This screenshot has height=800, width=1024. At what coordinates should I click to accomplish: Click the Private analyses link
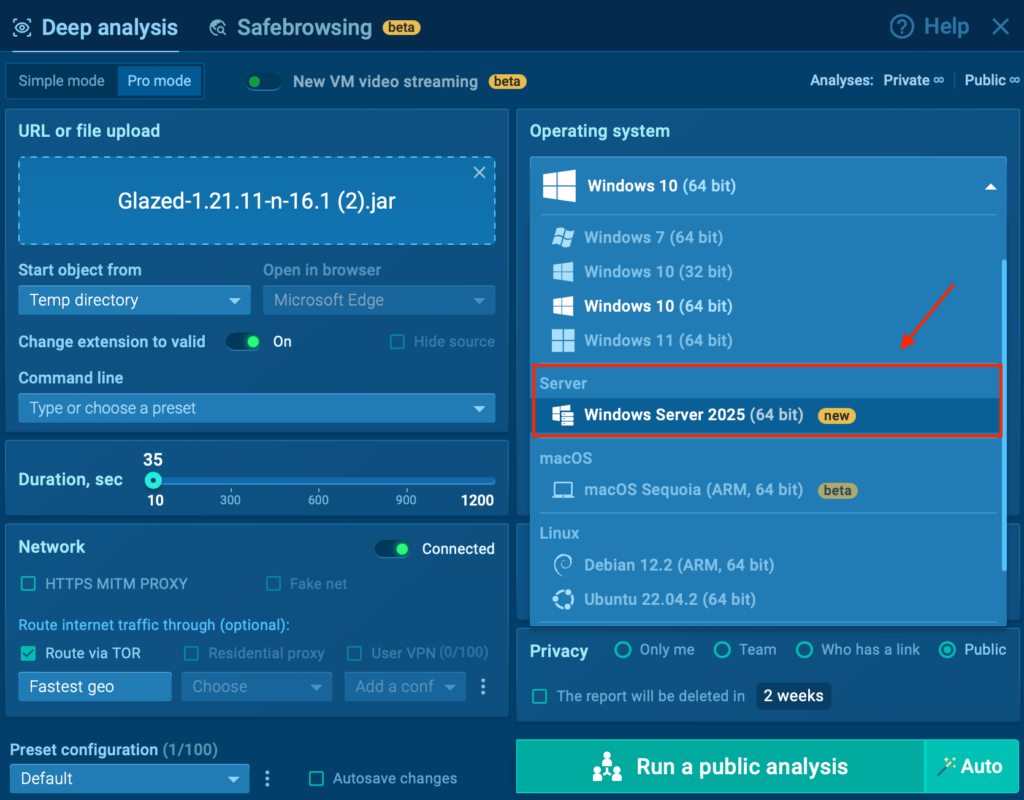(913, 79)
